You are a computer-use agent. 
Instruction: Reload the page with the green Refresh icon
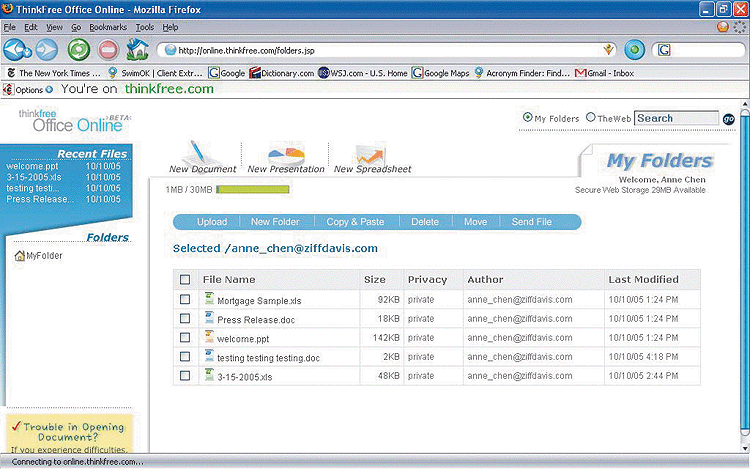coord(78,50)
